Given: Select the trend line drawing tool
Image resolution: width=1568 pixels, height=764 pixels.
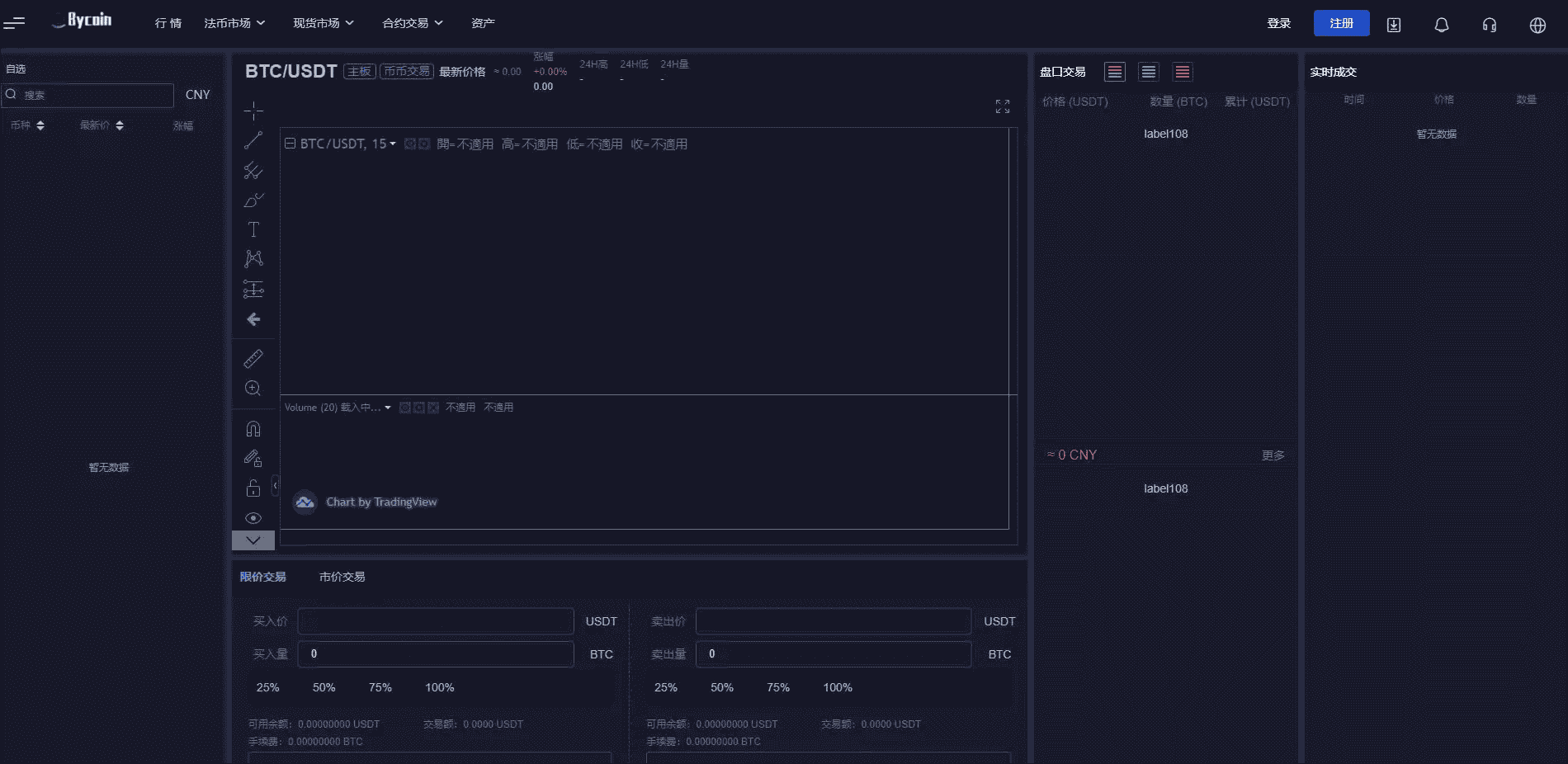Looking at the screenshot, I should [x=253, y=140].
